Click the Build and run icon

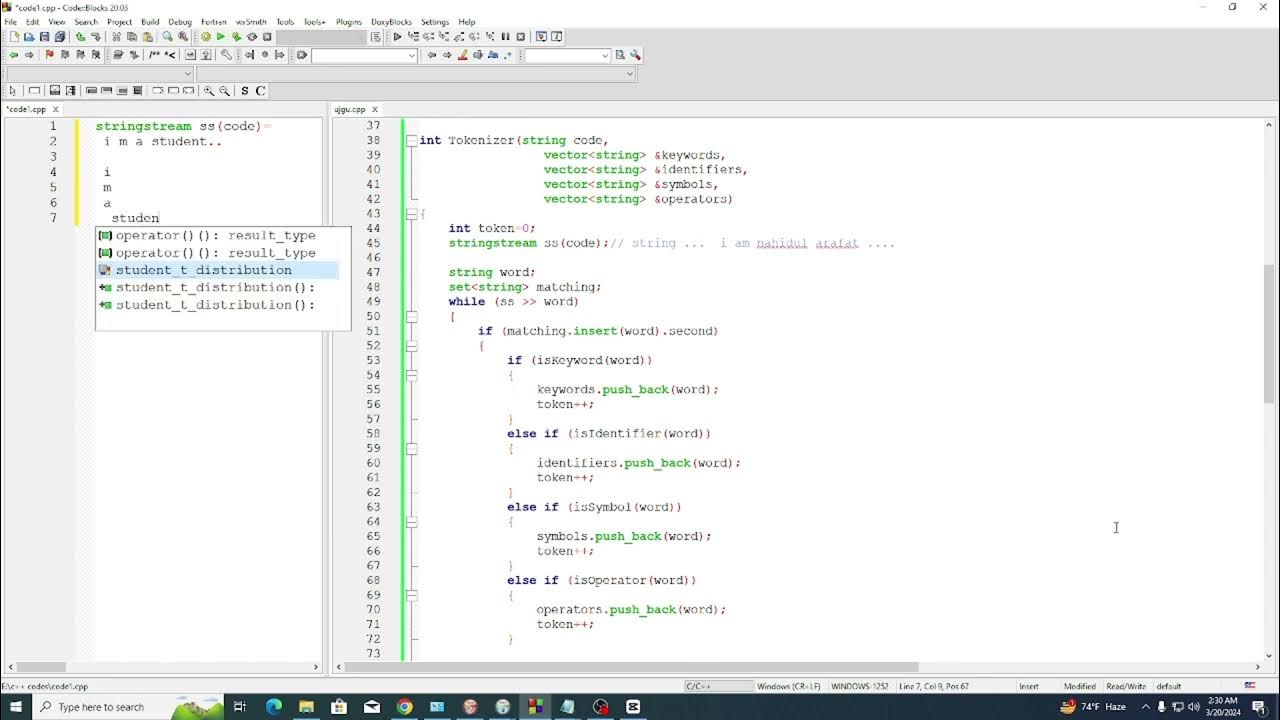pos(236,37)
